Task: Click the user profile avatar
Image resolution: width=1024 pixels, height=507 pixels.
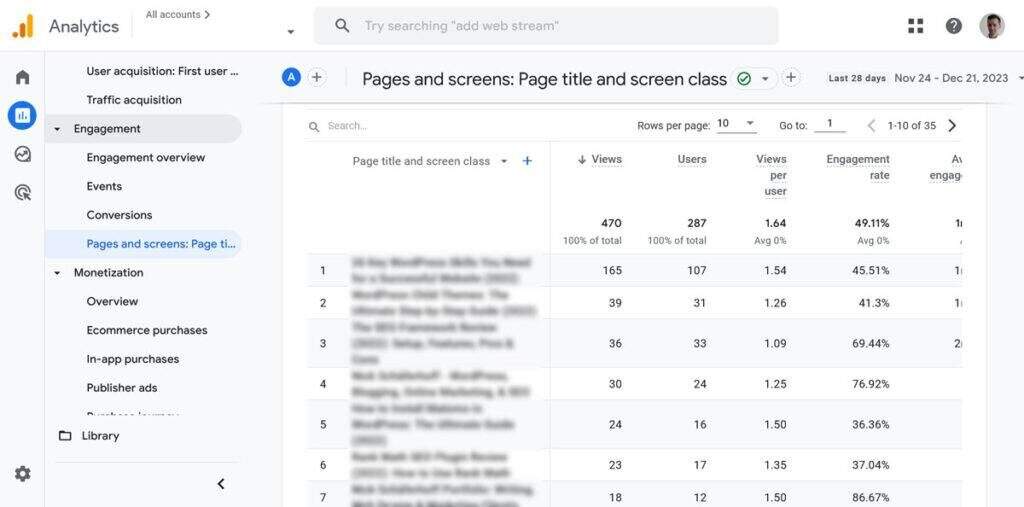Action: (x=991, y=26)
